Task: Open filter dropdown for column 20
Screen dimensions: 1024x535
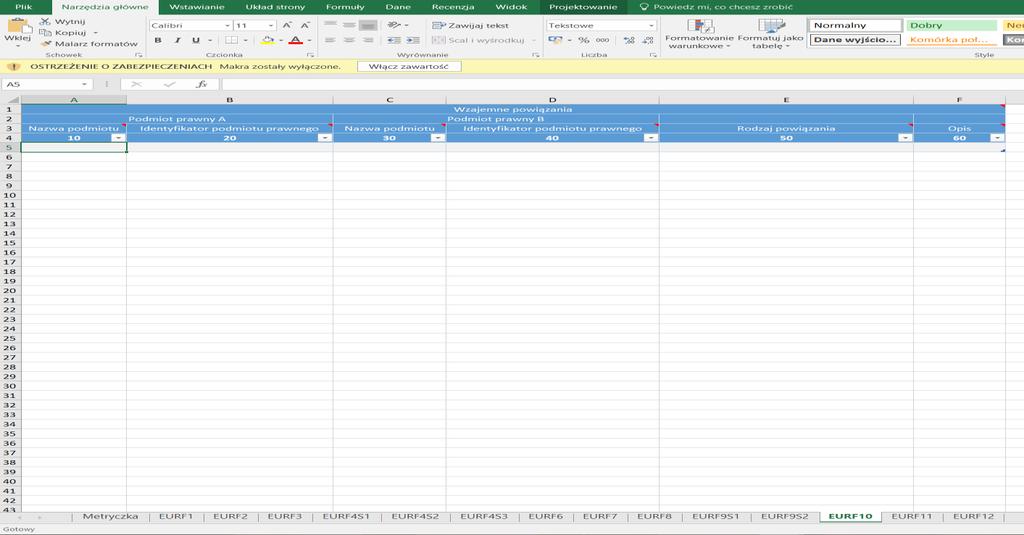Action: click(x=324, y=138)
